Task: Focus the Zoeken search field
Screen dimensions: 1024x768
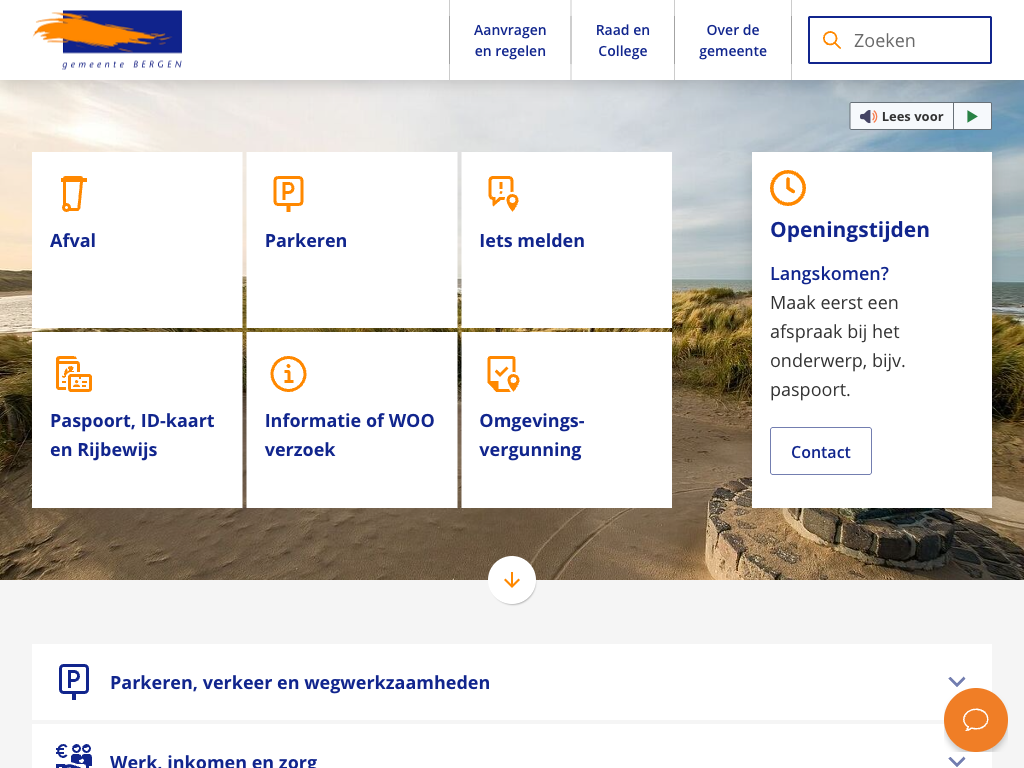Action: coord(899,40)
